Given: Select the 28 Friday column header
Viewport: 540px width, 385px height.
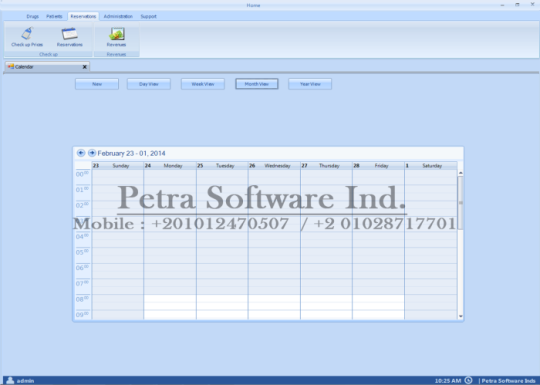Looking at the screenshot, I should (378, 166).
